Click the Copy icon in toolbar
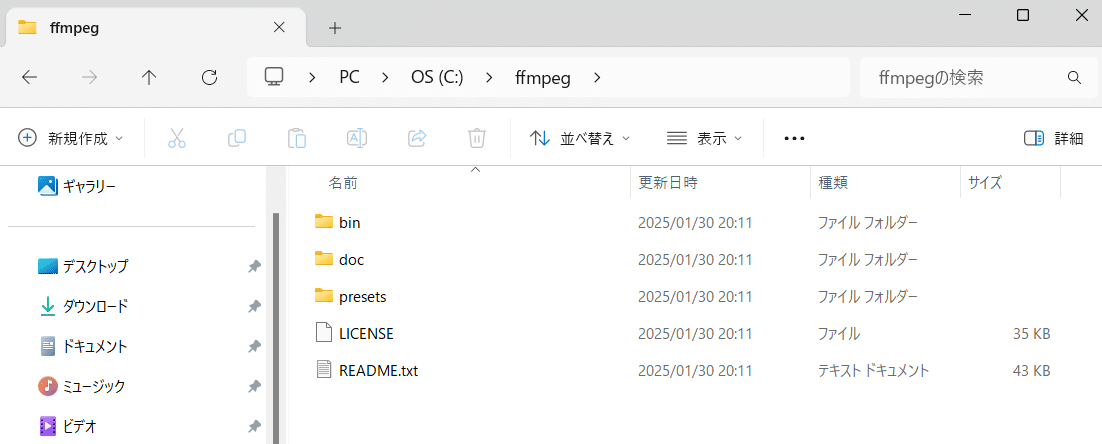Viewport: 1102px width, 444px height. tap(237, 138)
